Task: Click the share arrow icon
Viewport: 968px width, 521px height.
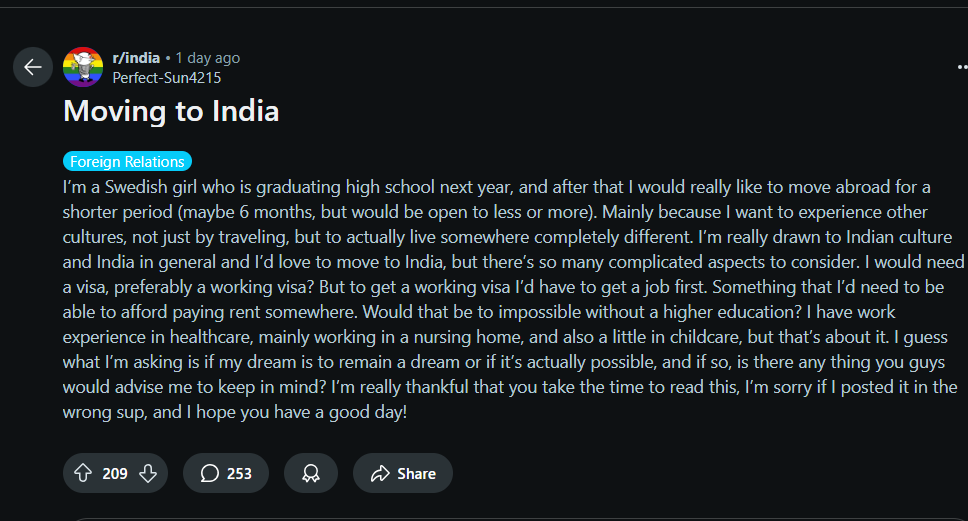Action: pyautogui.click(x=380, y=473)
